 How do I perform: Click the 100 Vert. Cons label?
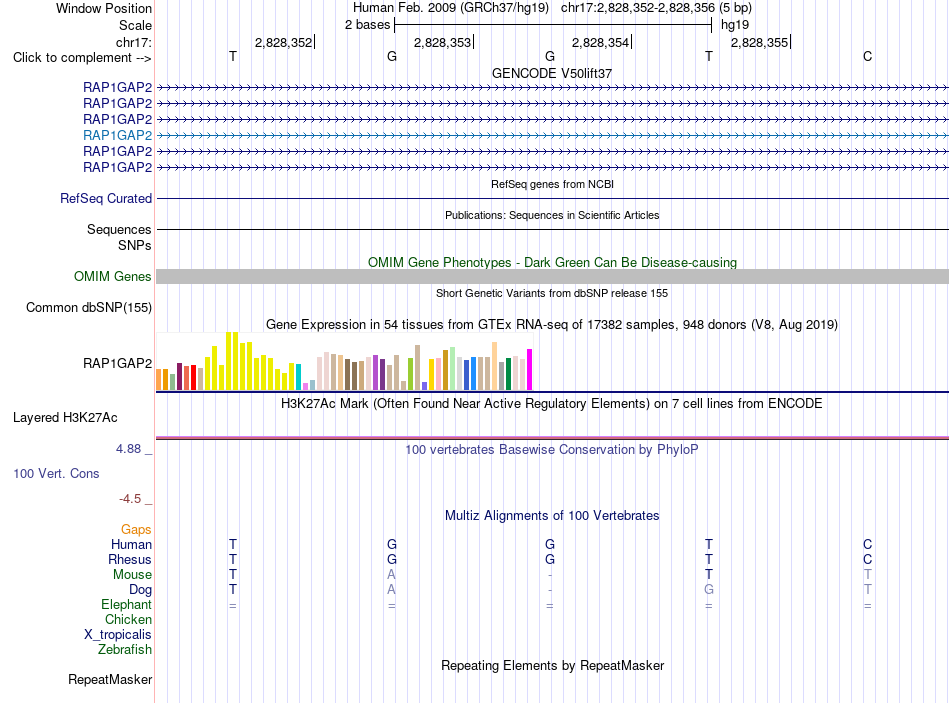[56, 473]
